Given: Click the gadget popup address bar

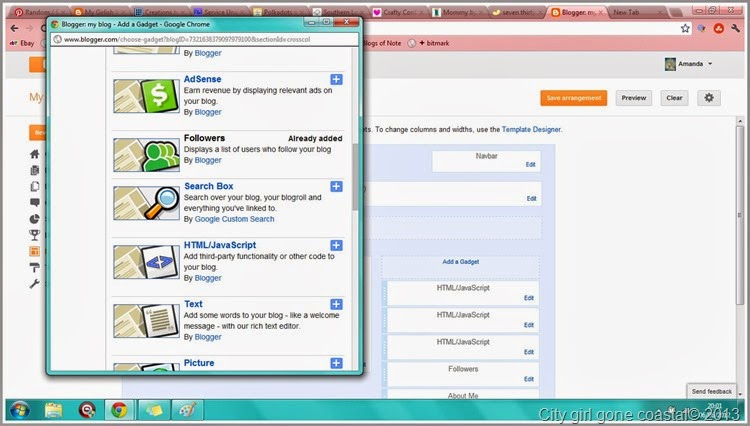Looking at the screenshot, I should [x=205, y=39].
